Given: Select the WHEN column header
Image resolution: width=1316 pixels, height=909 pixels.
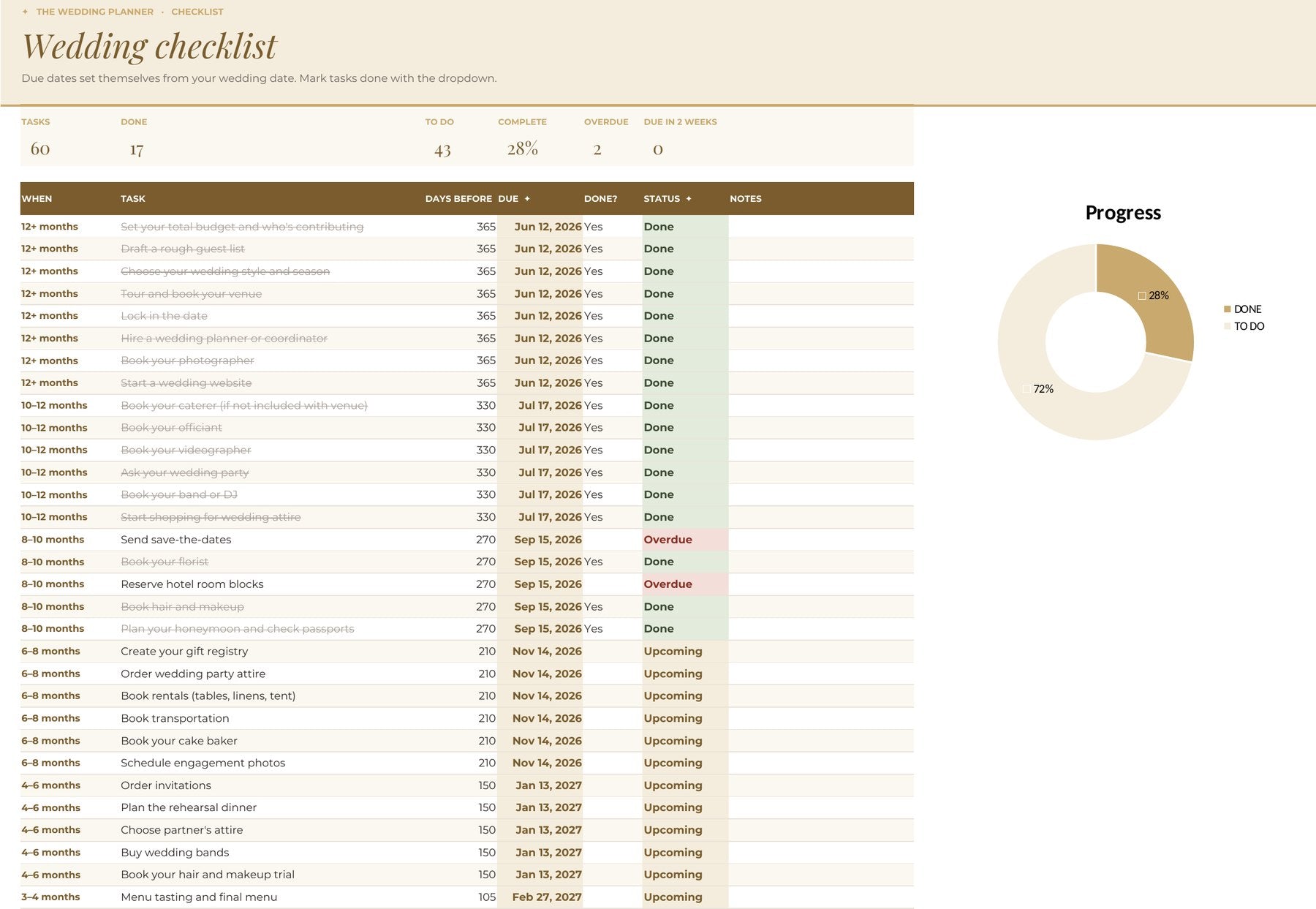Looking at the screenshot, I should [x=37, y=199].
